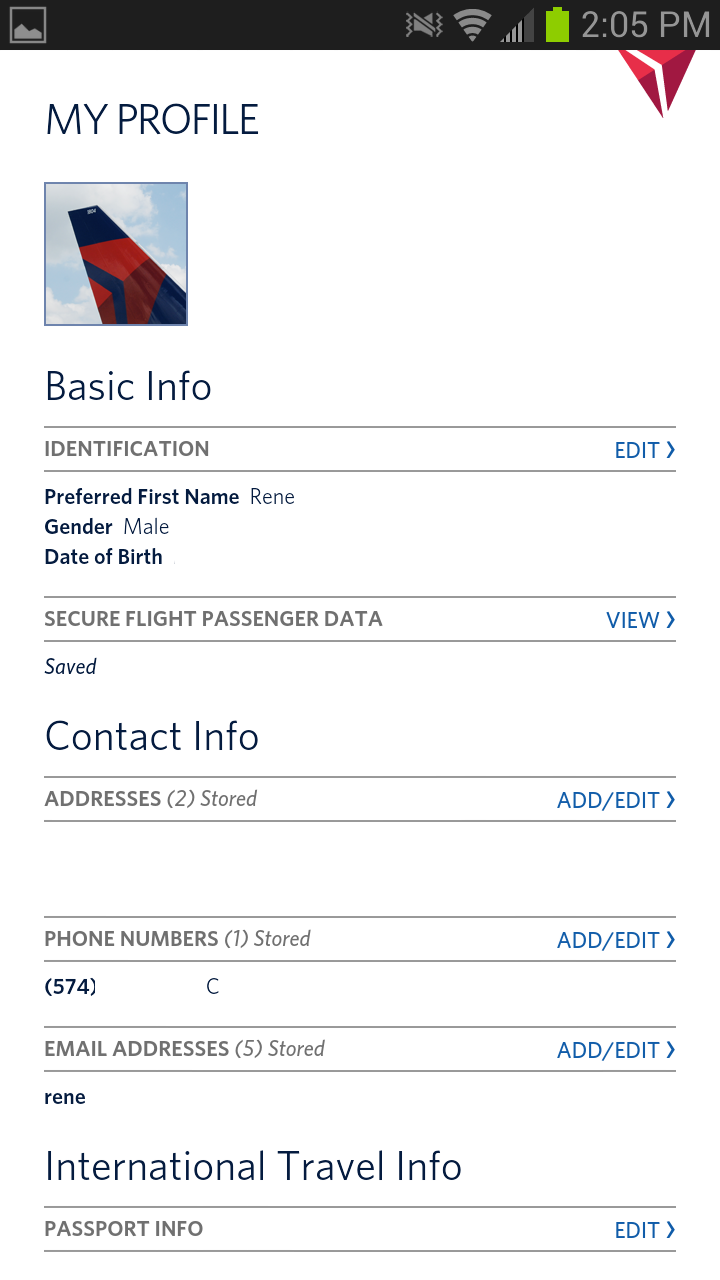Tap the vibrate mode status icon
Image resolution: width=720 pixels, height=1280 pixels.
[425, 25]
